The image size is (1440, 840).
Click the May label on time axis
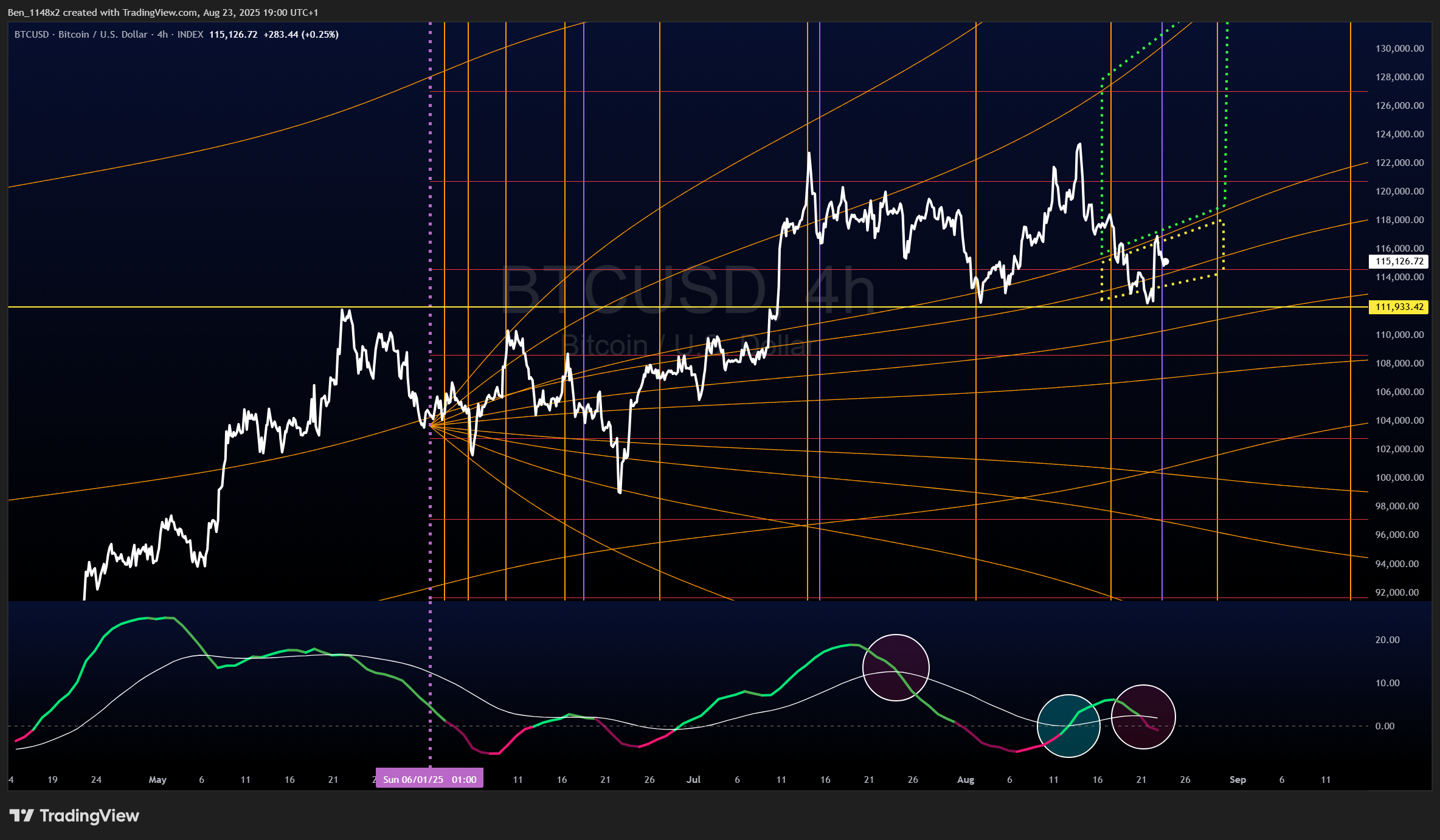(157, 779)
